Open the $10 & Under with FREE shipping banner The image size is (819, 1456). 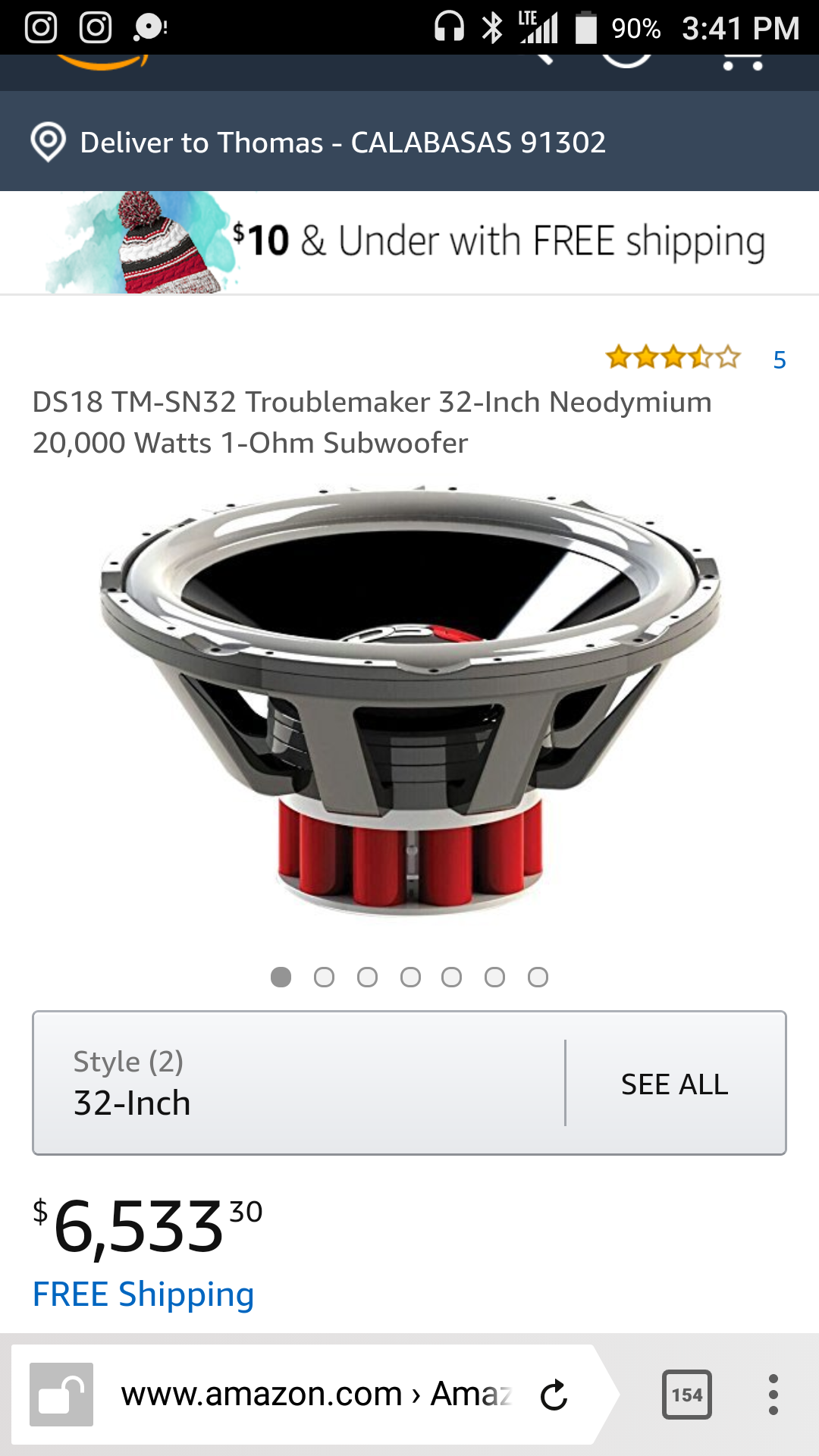click(409, 243)
